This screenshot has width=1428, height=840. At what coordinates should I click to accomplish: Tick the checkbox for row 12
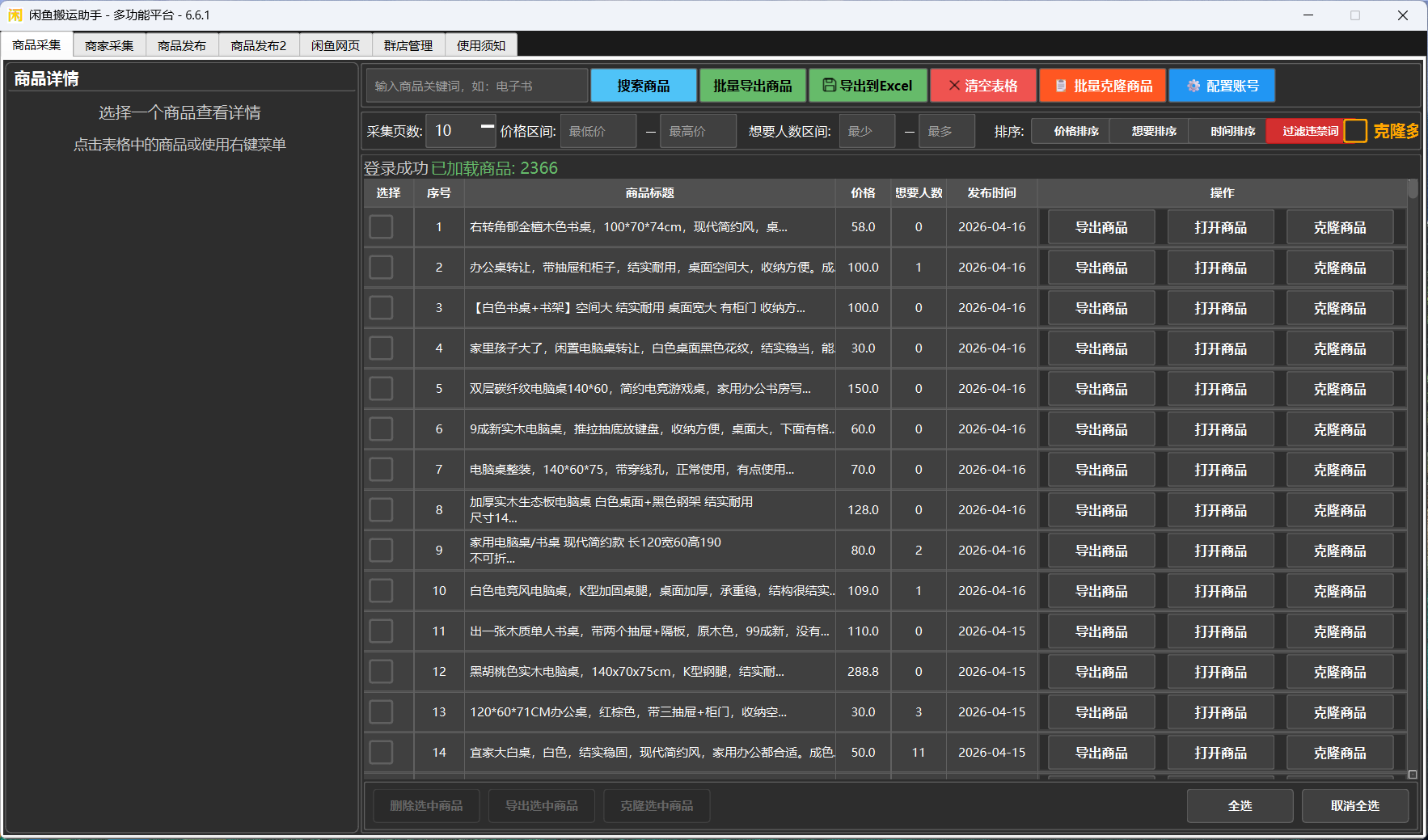click(x=381, y=672)
